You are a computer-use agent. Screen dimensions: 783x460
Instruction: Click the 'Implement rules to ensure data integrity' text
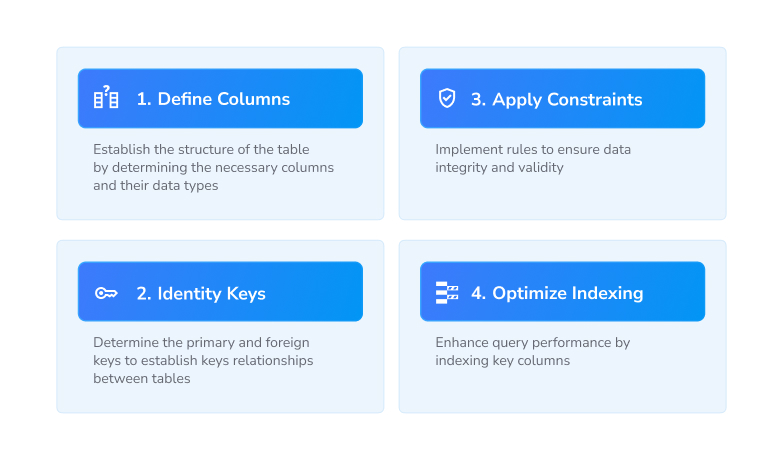pyautogui.click(x=533, y=158)
